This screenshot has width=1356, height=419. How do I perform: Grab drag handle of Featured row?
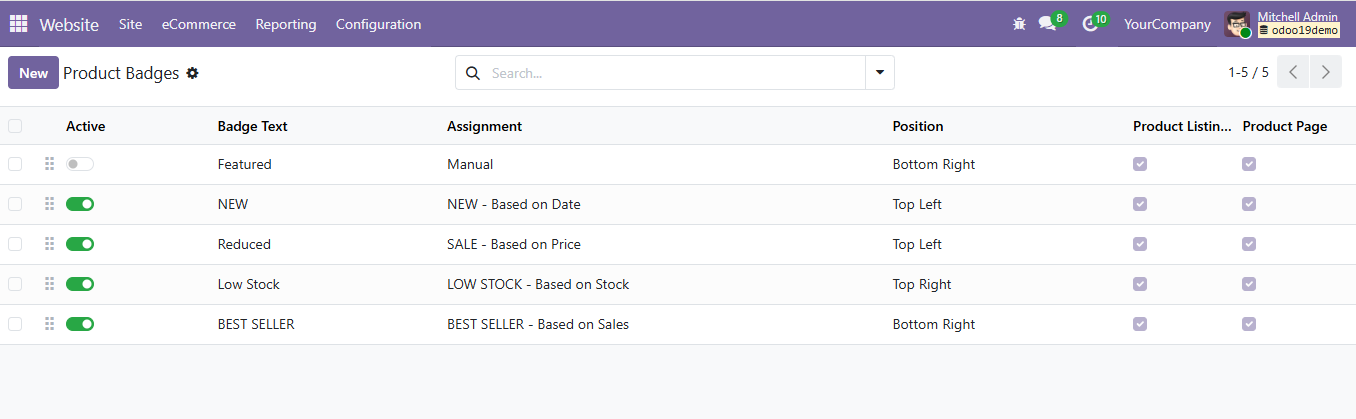click(49, 164)
